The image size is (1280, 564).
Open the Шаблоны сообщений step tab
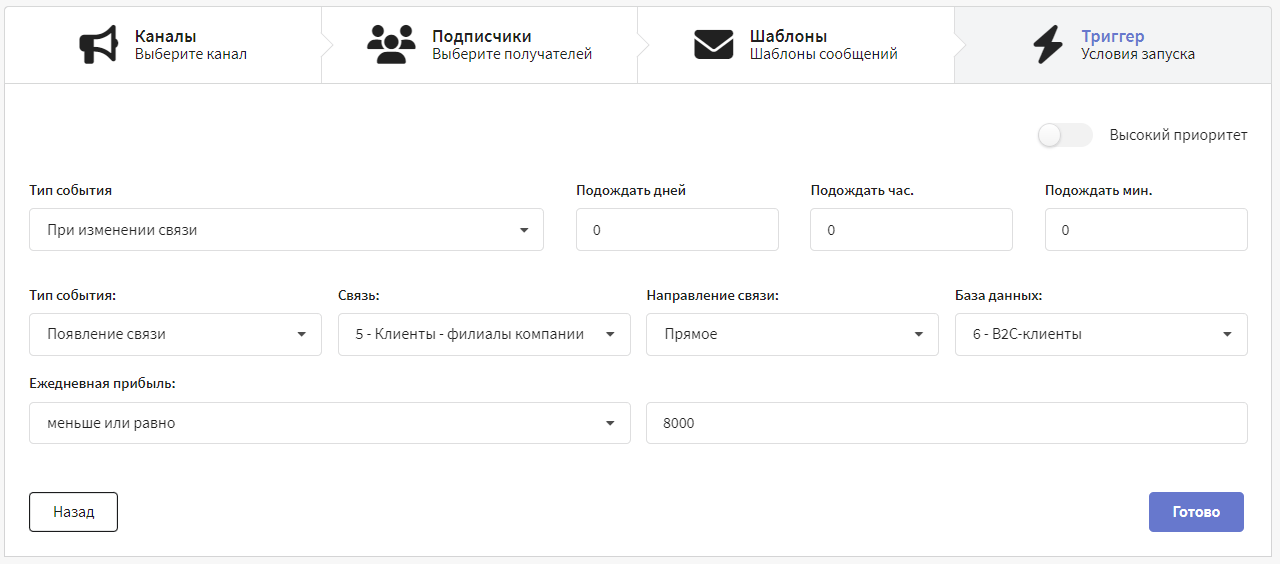click(x=797, y=45)
